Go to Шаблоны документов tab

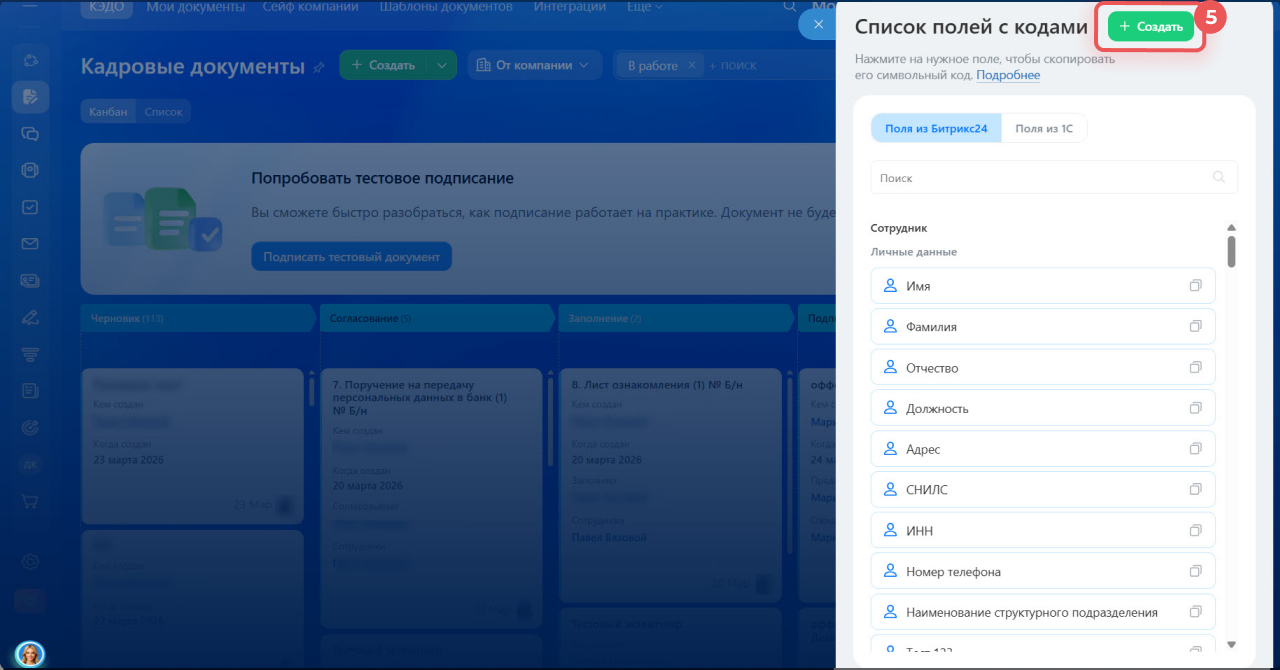446,7
